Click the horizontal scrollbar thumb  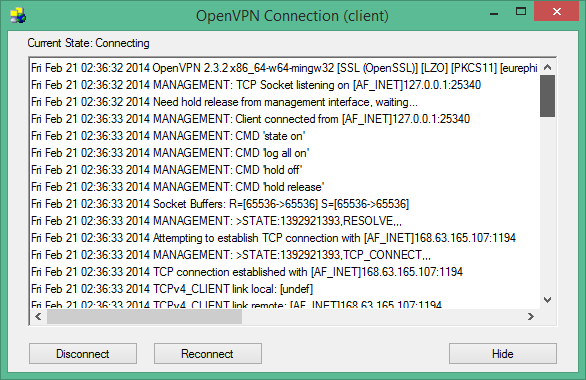pos(144,317)
